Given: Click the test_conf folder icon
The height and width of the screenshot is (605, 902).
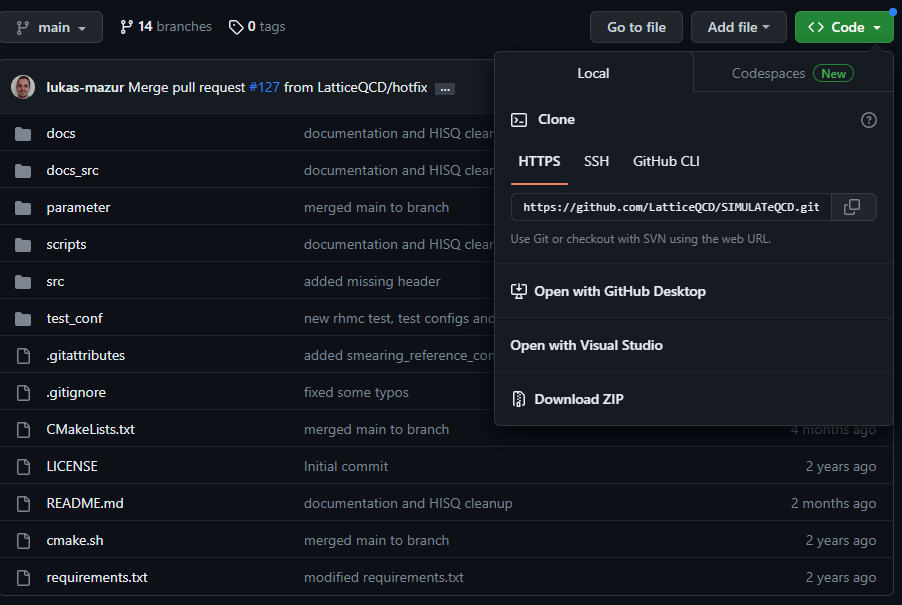Looking at the screenshot, I should point(23,319).
